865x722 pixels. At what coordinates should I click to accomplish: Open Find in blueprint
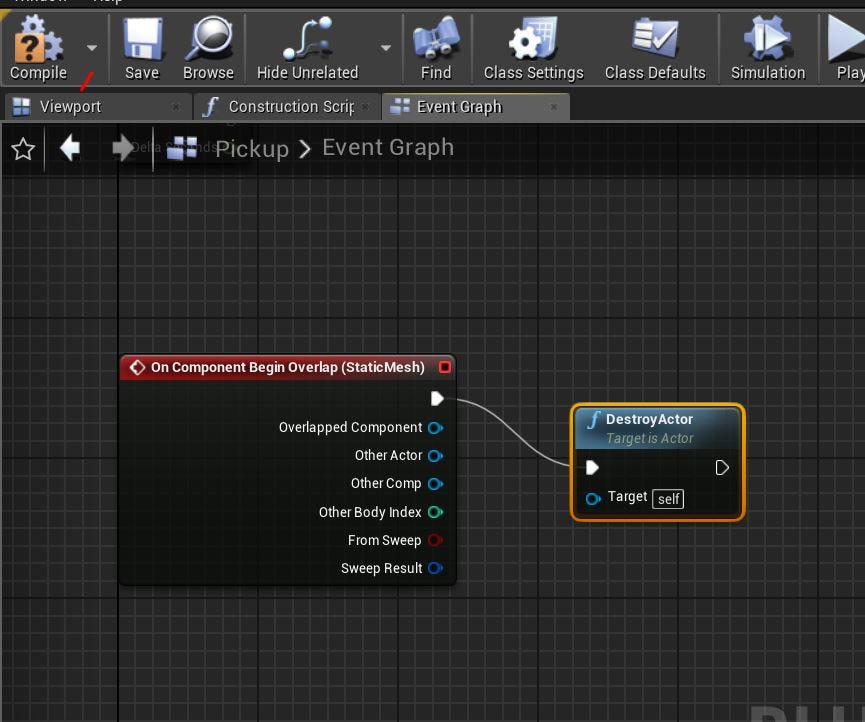(436, 49)
